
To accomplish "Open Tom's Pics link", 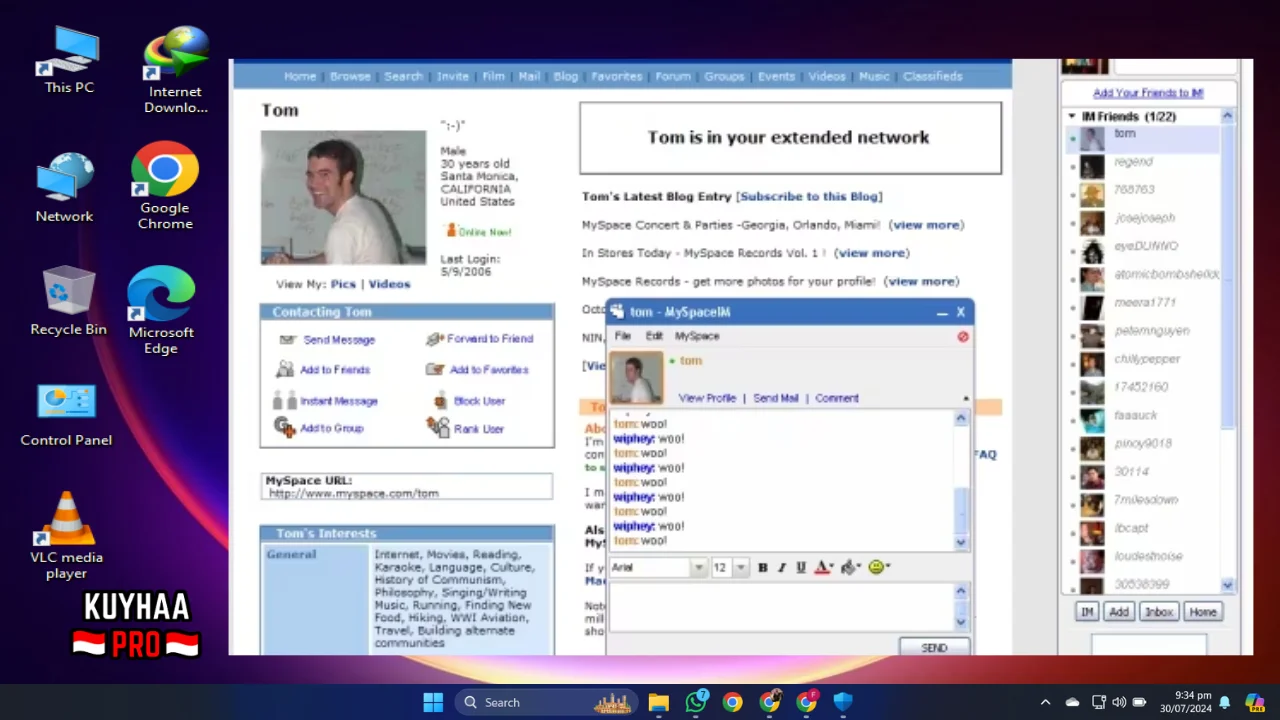I will click(x=343, y=284).
